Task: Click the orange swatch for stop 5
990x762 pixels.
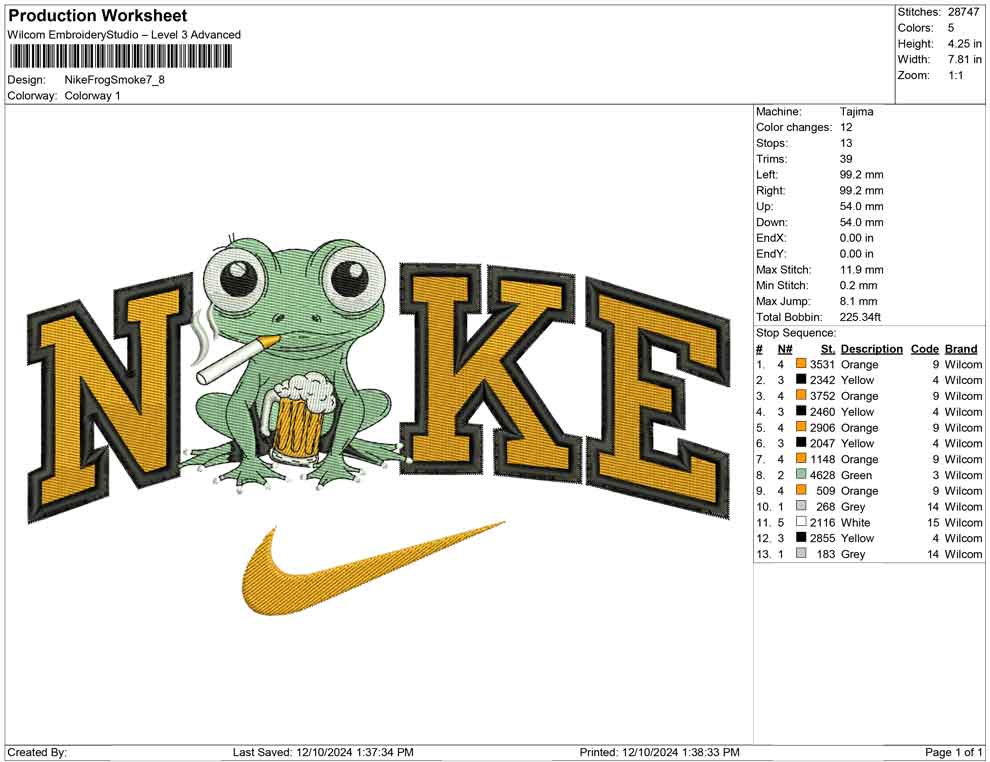Action: (801, 427)
